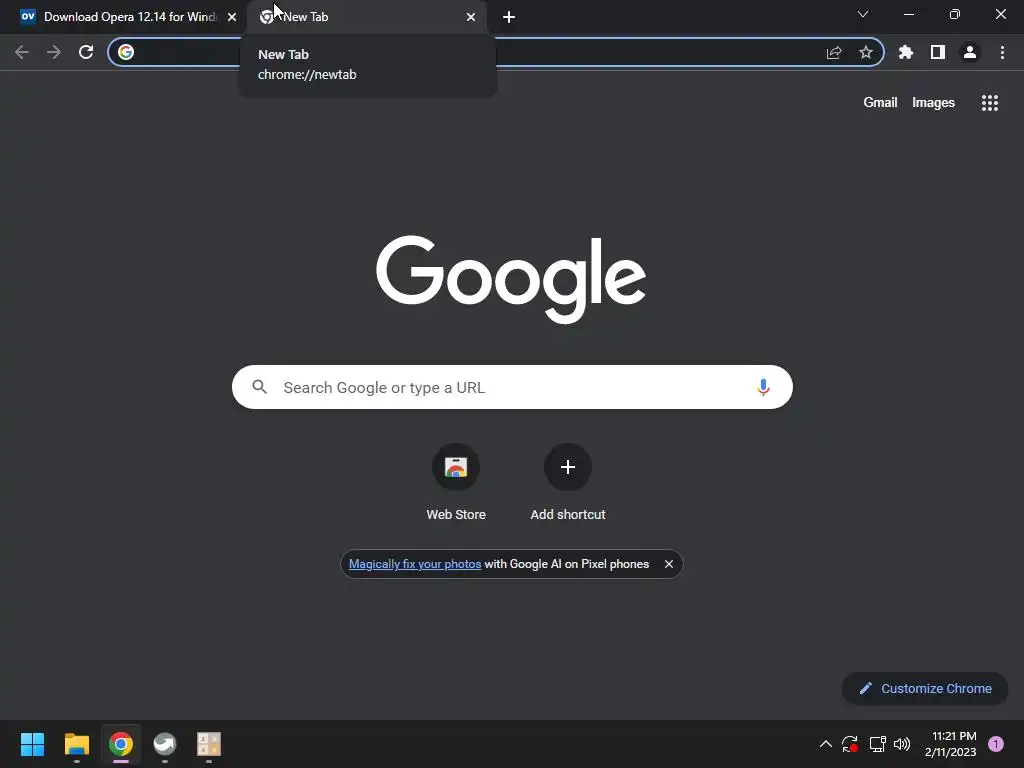The width and height of the screenshot is (1024, 768).
Task: Focus the Search Google or type a URL box
Action: pyautogui.click(x=512, y=387)
